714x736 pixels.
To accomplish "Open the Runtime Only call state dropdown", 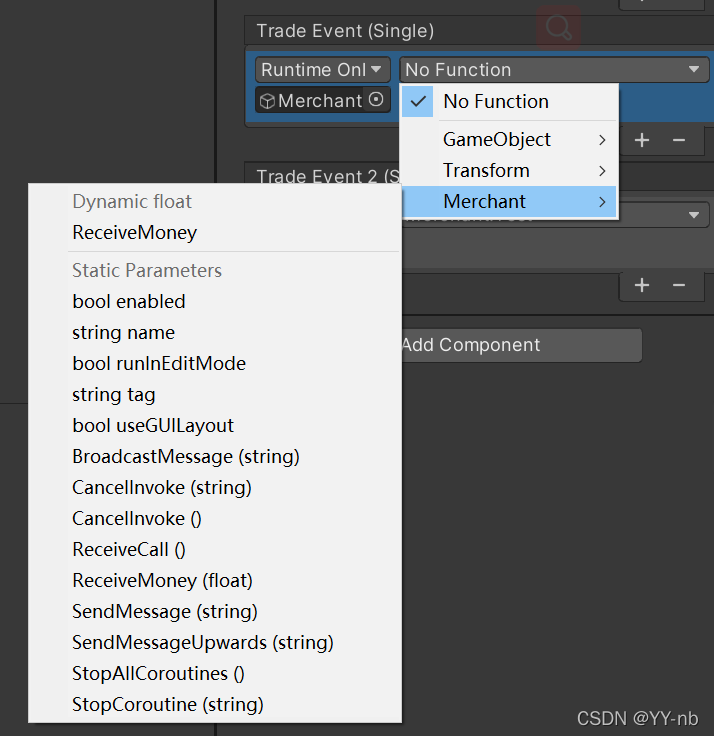I will click(322, 70).
